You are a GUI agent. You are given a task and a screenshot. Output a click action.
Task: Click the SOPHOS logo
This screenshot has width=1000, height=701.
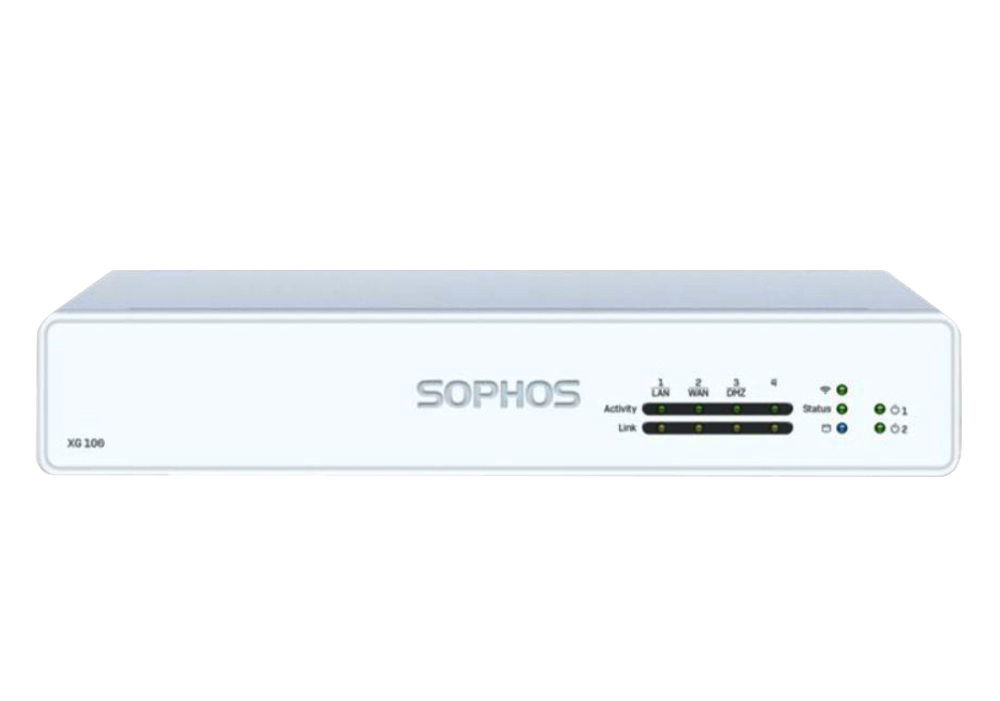[499, 394]
